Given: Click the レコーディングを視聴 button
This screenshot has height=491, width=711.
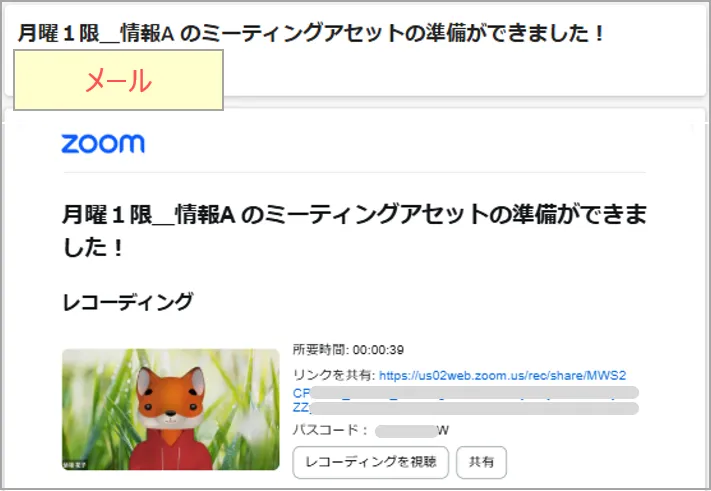Looking at the screenshot, I should coord(370,462).
